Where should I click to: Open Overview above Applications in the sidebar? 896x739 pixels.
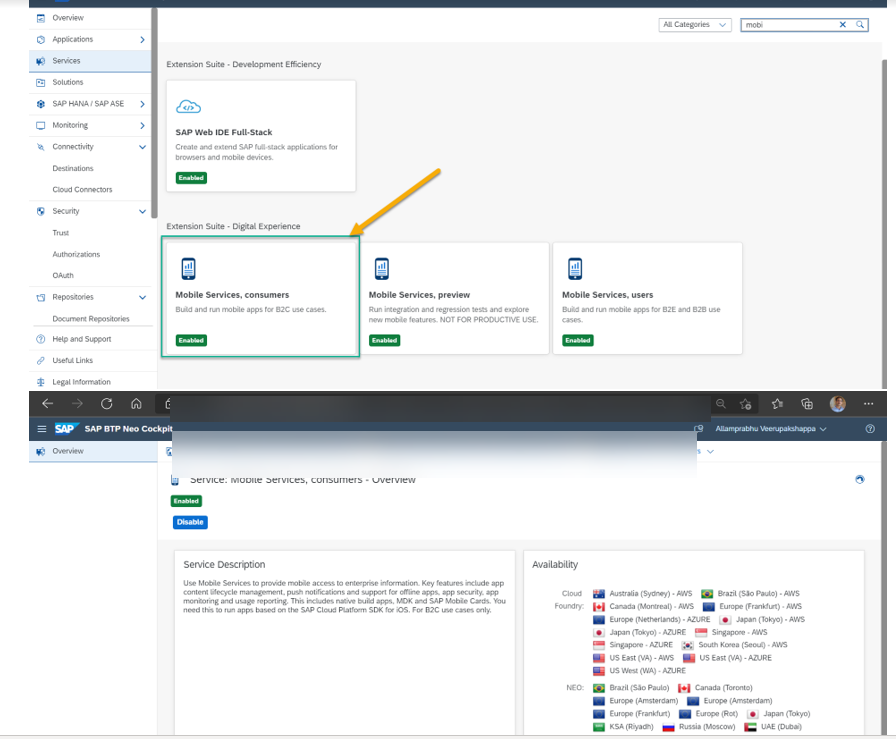(x=68, y=18)
